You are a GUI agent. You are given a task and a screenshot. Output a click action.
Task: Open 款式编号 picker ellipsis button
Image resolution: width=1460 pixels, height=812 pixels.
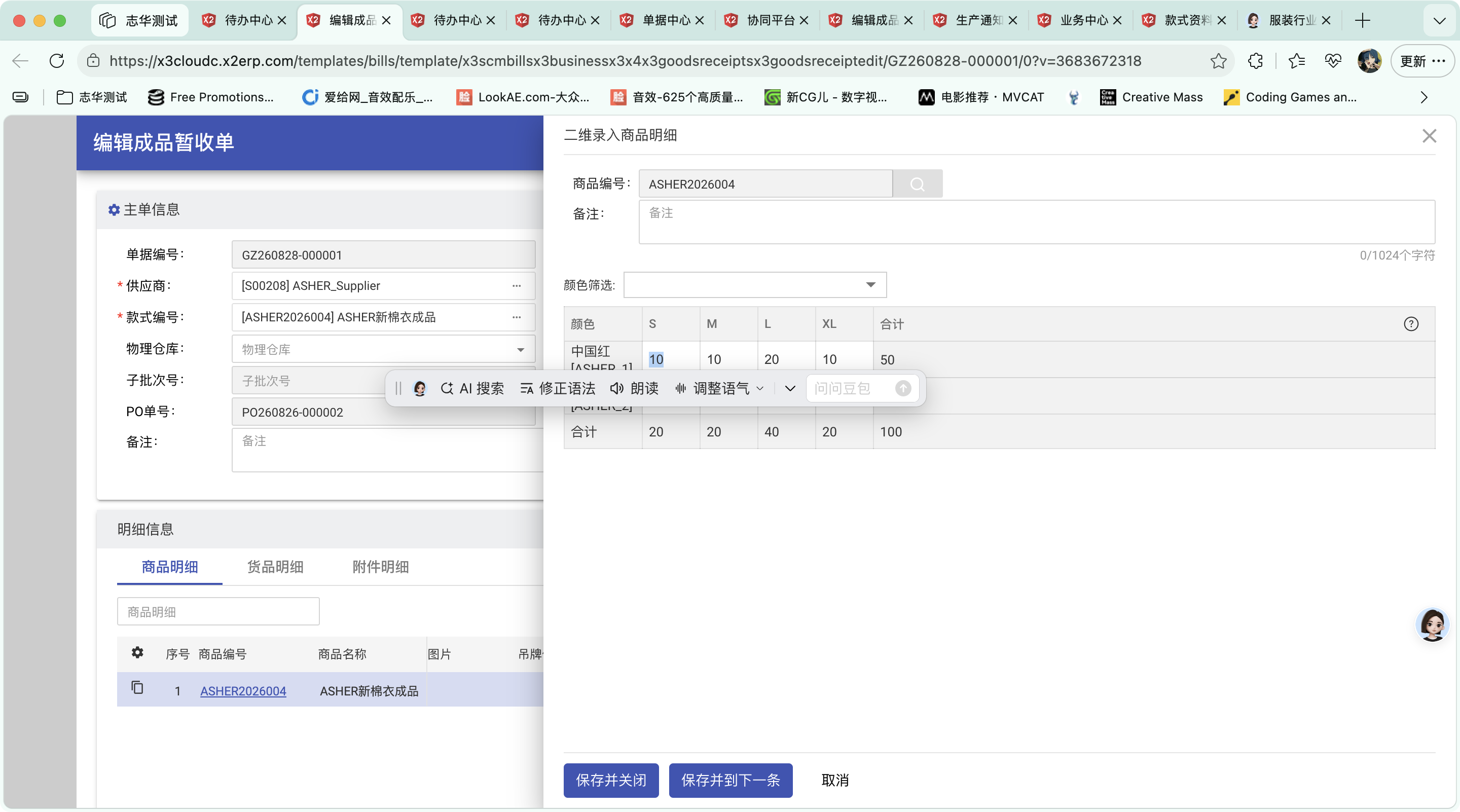pyautogui.click(x=517, y=317)
